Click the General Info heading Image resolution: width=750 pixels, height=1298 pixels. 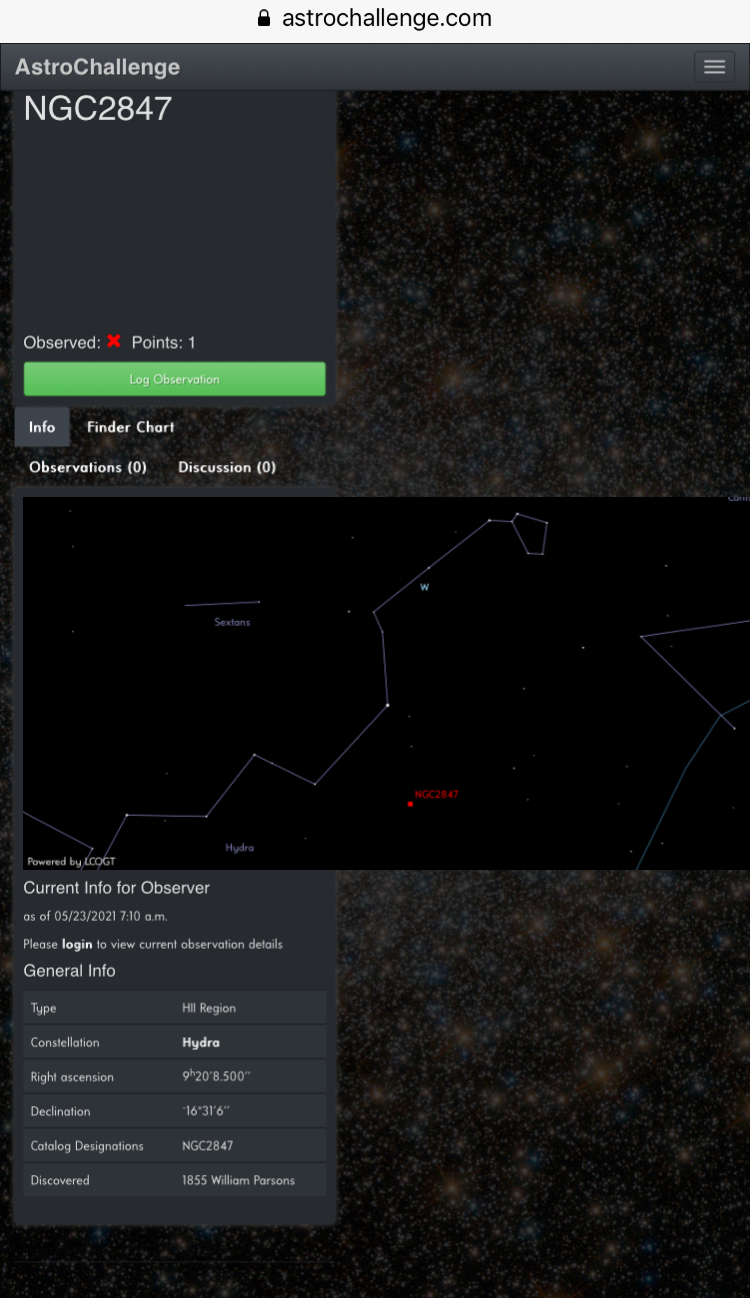point(70,971)
